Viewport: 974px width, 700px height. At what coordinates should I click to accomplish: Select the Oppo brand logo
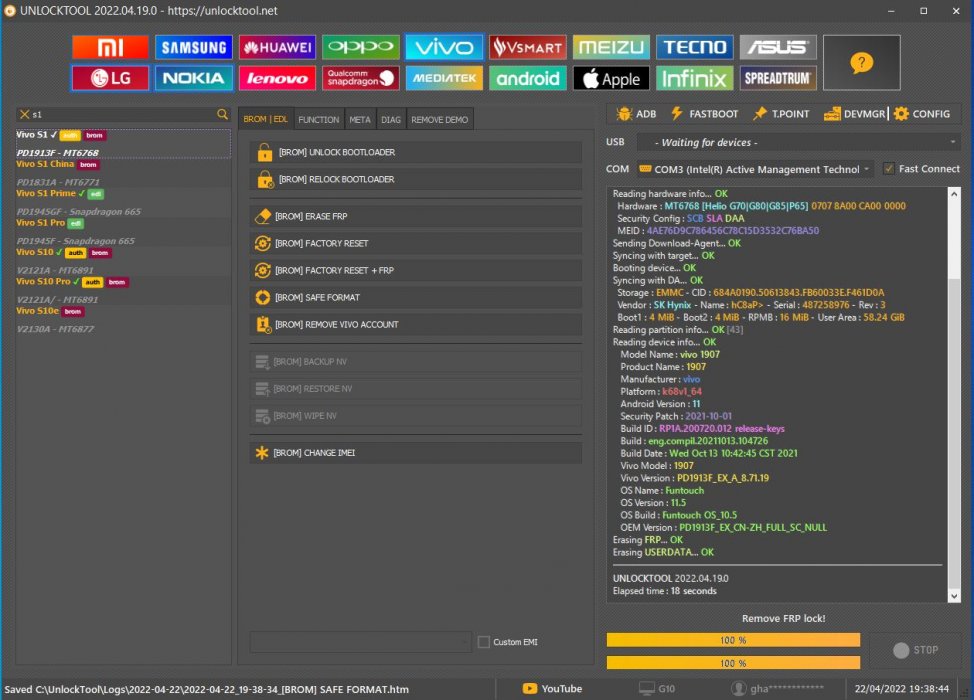click(360, 47)
